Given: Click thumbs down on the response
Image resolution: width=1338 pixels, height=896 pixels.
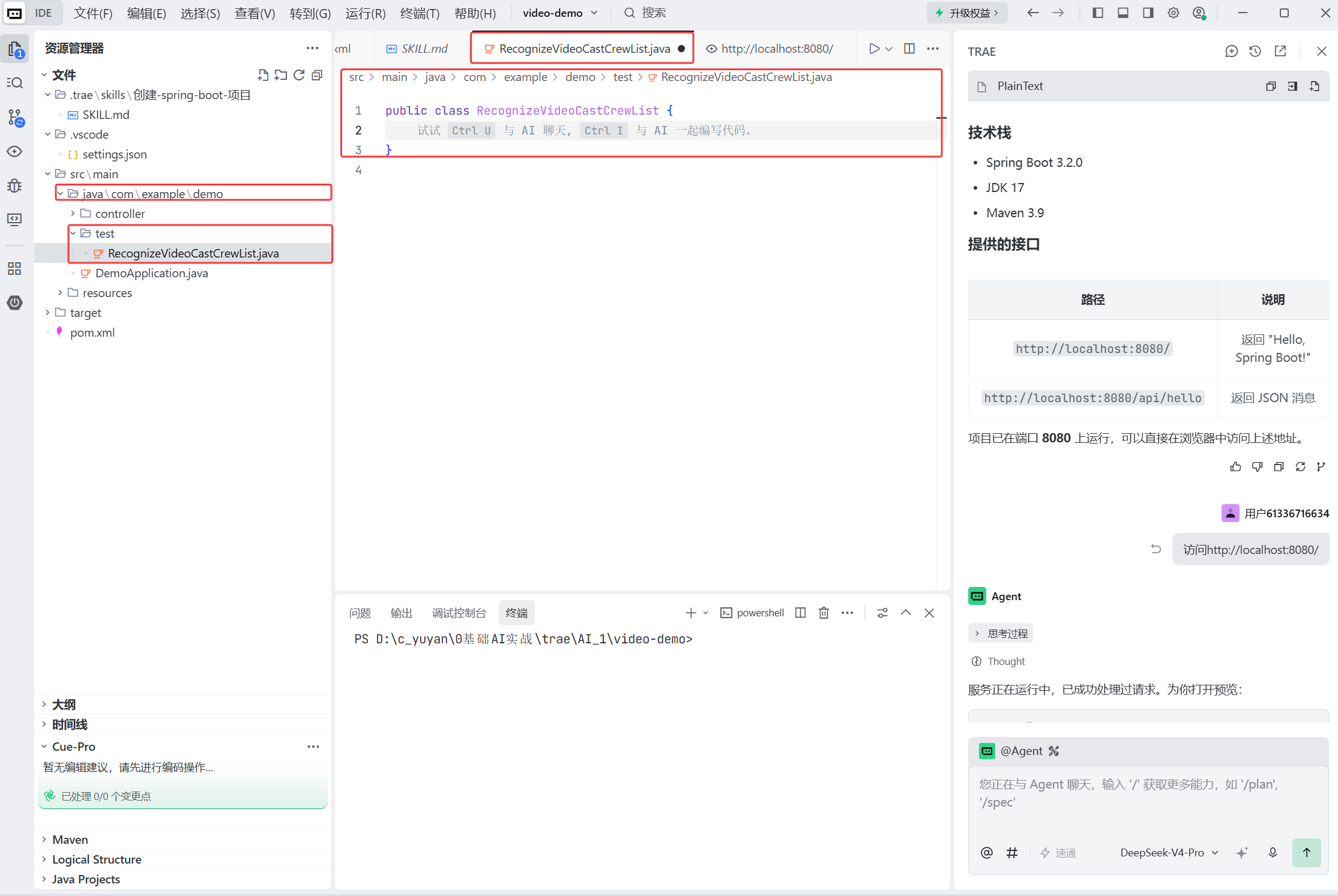Looking at the screenshot, I should tap(1257, 467).
